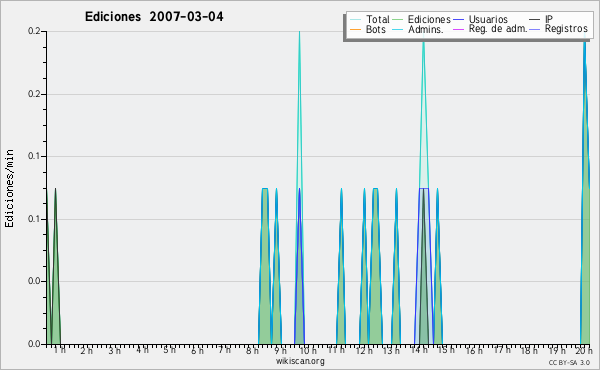Select the Admins. legend entry text
Image resolution: width=600 pixels, height=370 pixels.
coord(426,29)
